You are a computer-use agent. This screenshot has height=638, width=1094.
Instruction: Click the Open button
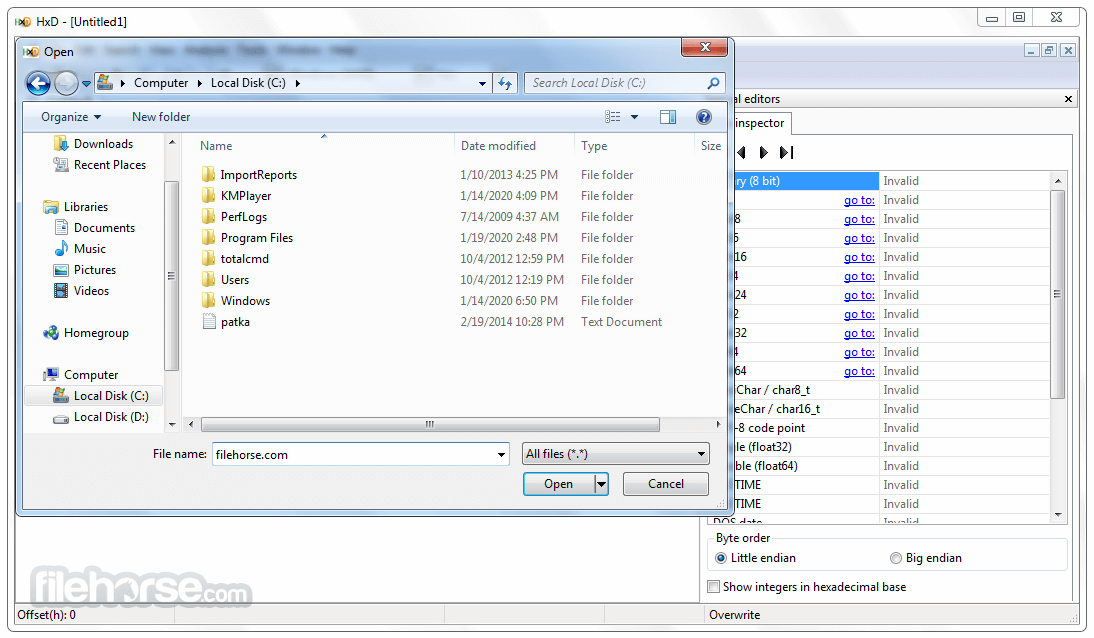click(x=558, y=484)
